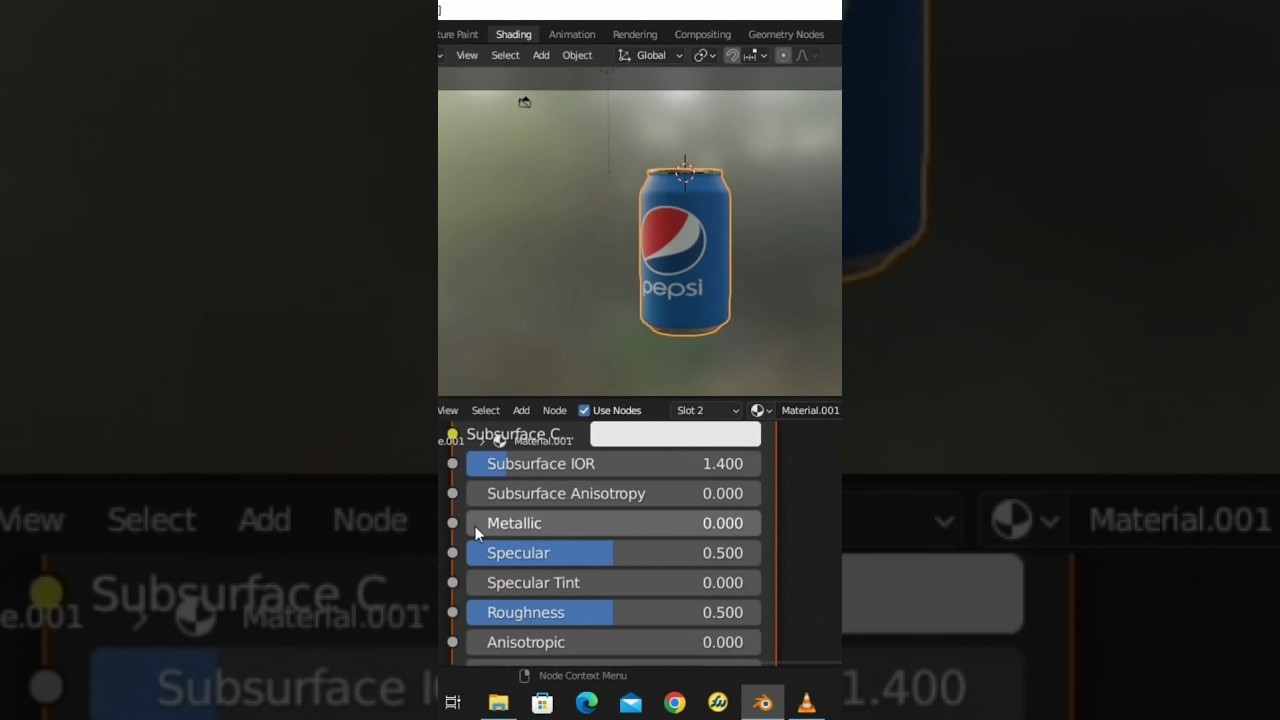Screen dimensions: 1280x720
Task: Click the proportional falloff curve icon
Action: pyautogui.click(x=802, y=55)
